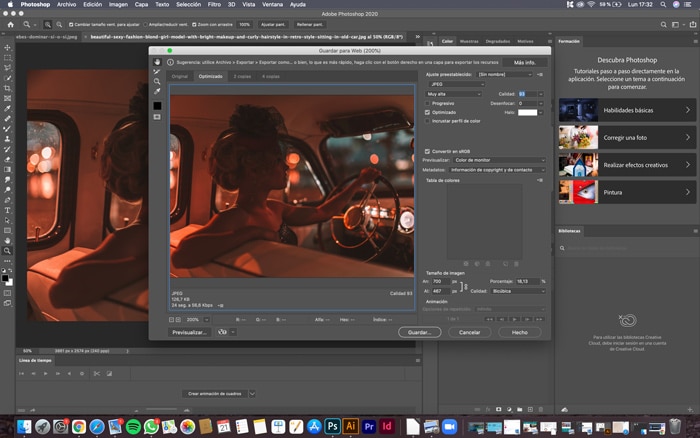
Task: Click the foreground color swatch in main toolbar
Action: pos(5,278)
